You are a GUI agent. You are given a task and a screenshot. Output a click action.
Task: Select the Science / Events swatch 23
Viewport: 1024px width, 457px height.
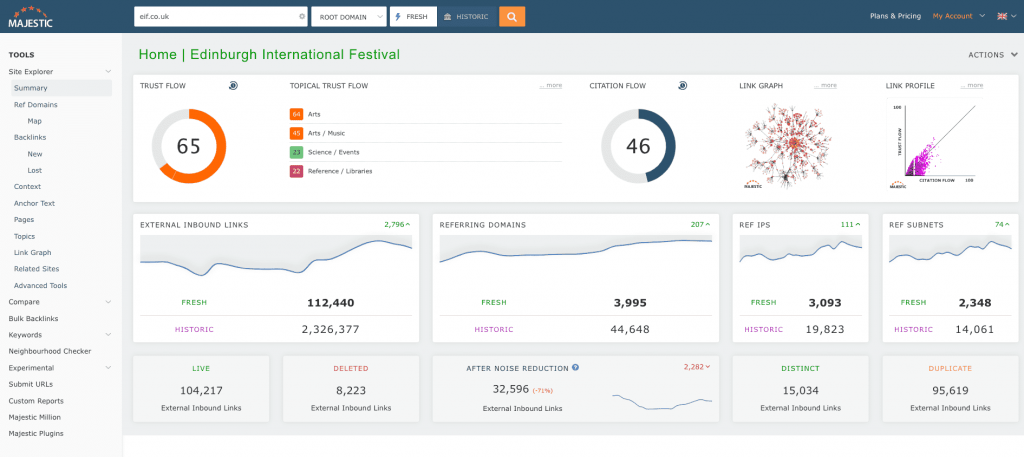click(296, 152)
